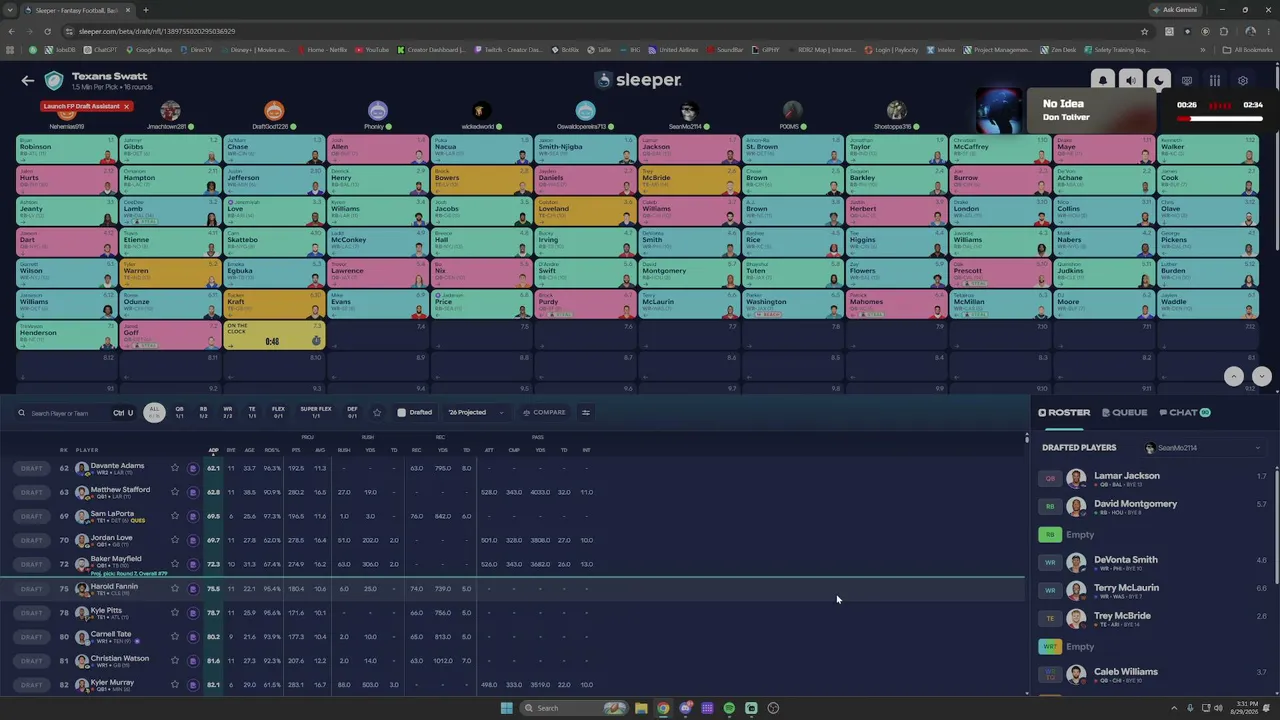Open the purple notes icon for Kyler Murray
1280x720 pixels.
(x=193, y=685)
